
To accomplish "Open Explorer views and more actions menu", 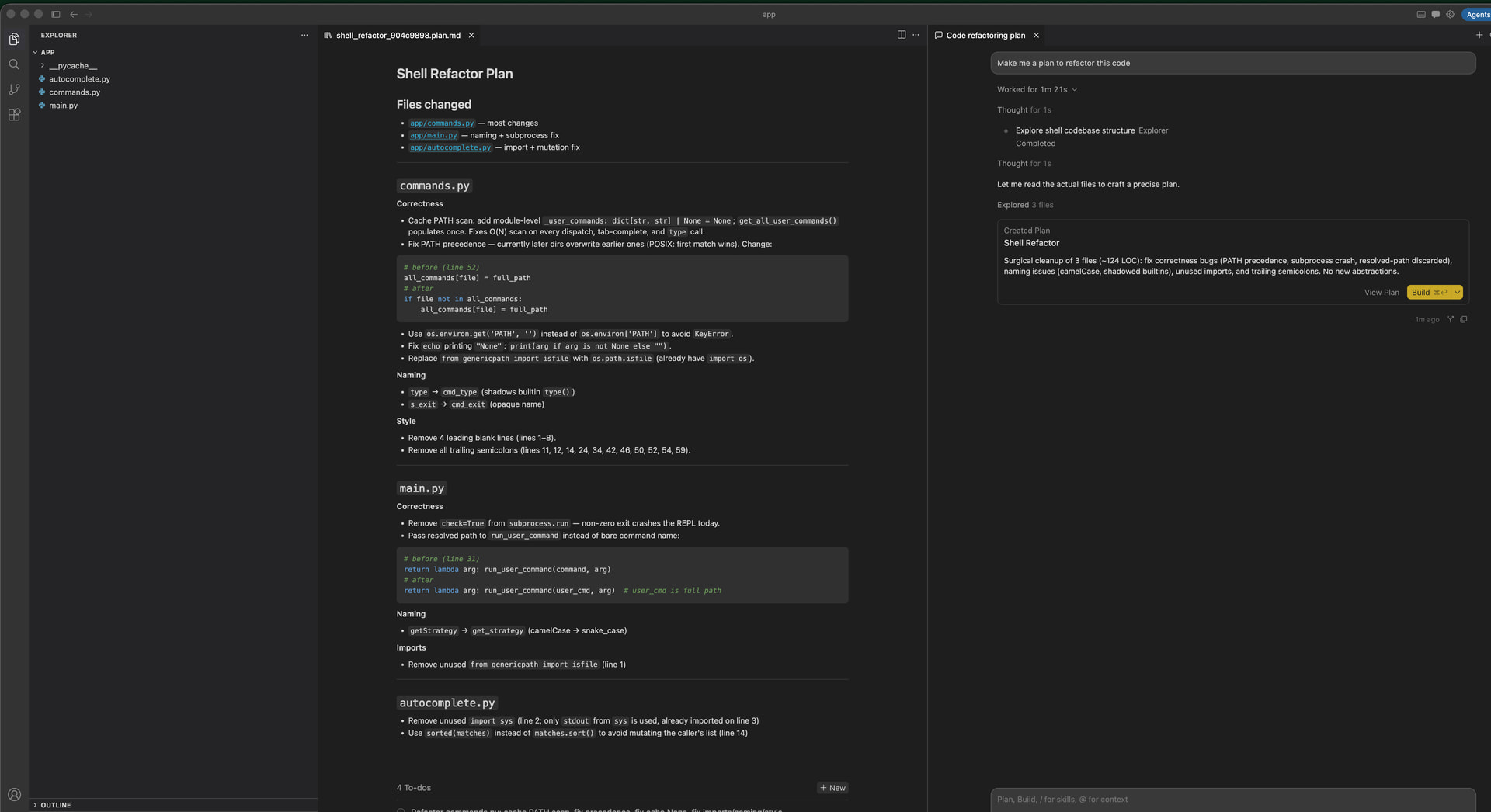I will [x=304, y=35].
